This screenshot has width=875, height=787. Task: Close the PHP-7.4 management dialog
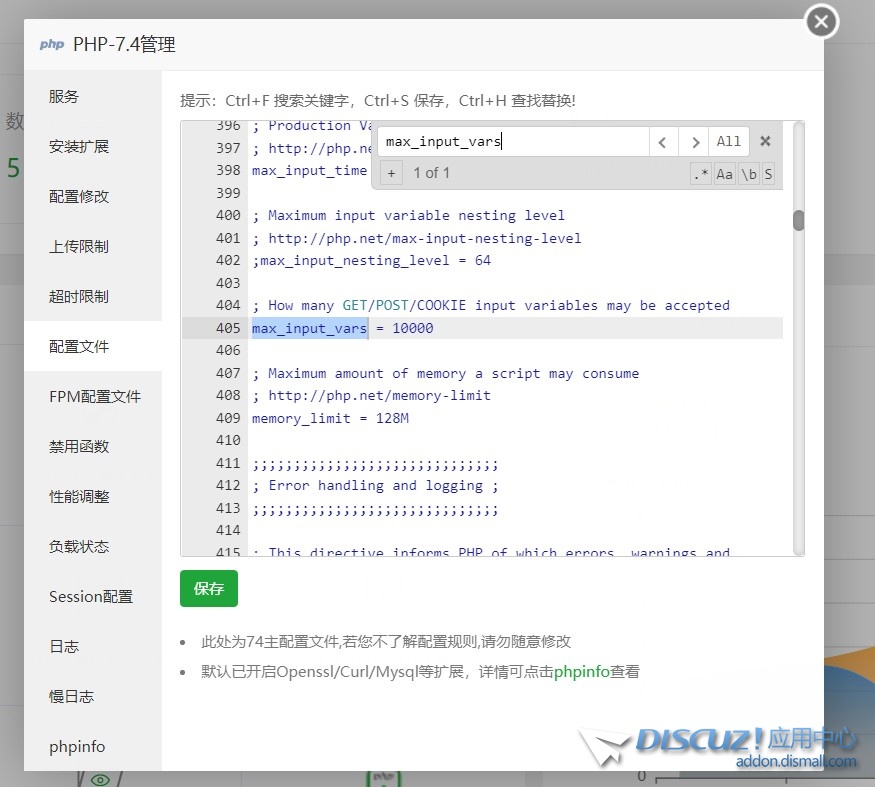pos(821,21)
